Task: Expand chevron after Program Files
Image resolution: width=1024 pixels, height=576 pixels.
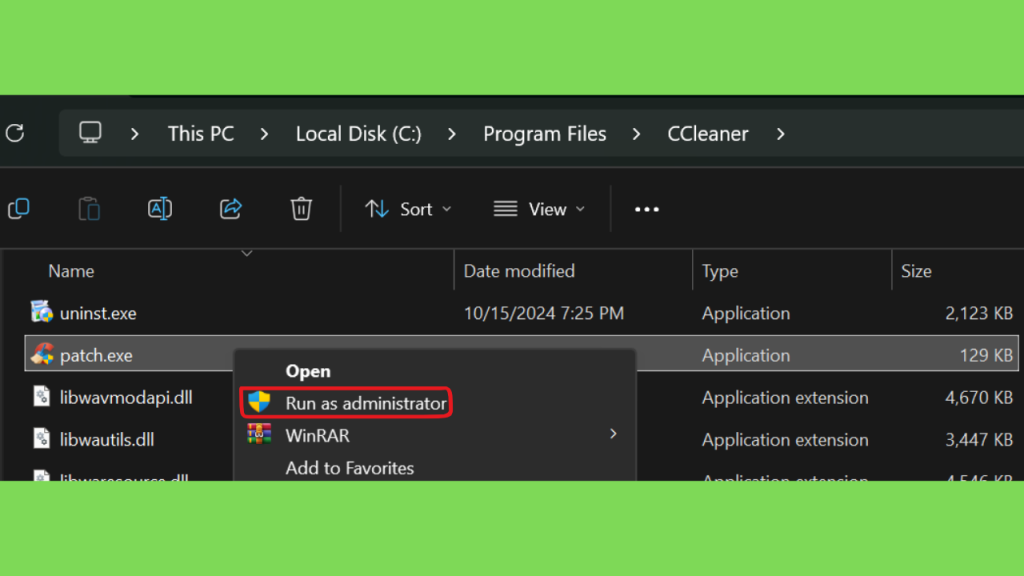Action: point(636,134)
